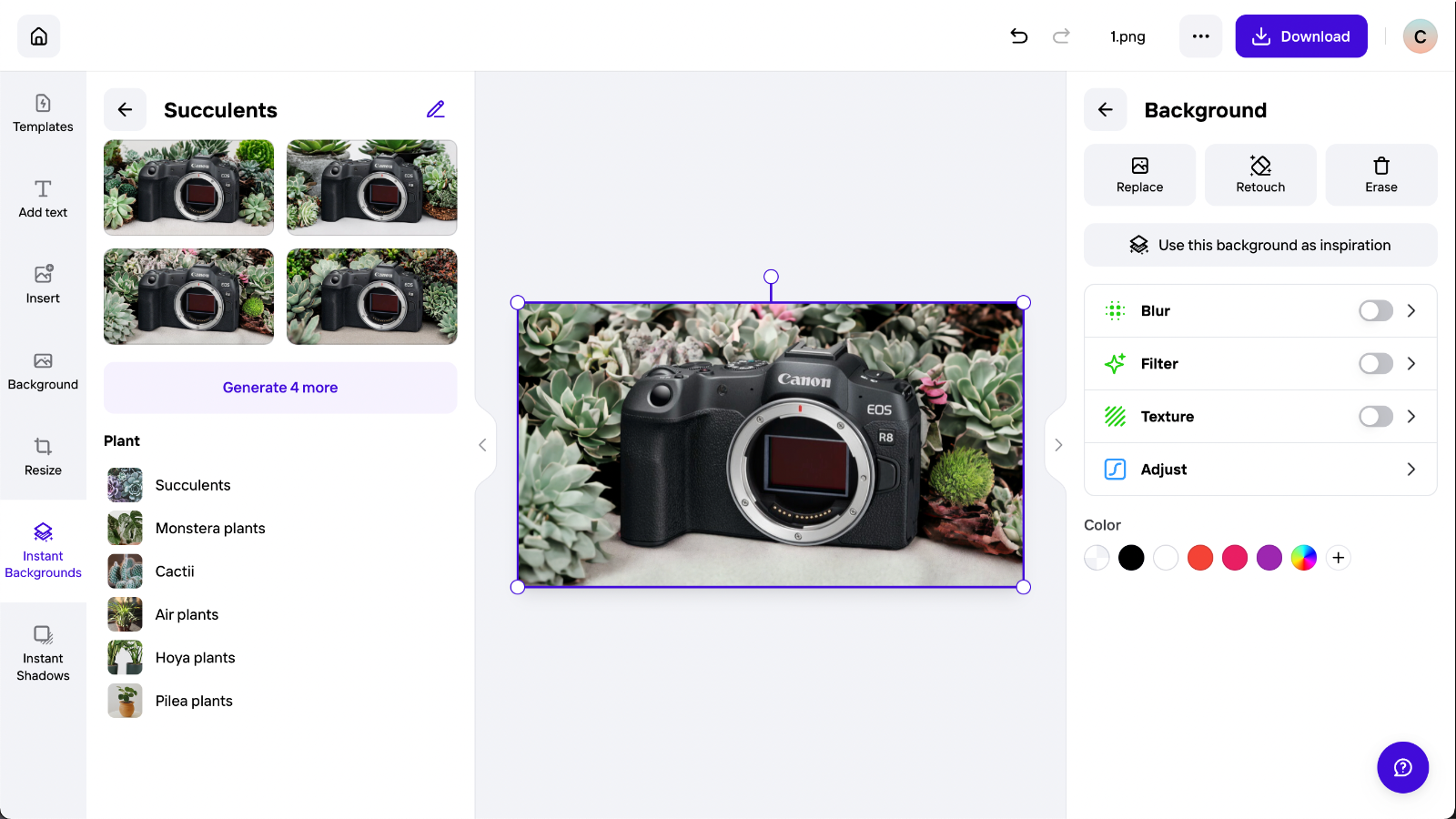
Task: Enable the Blur effect toggle
Action: (1375, 310)
